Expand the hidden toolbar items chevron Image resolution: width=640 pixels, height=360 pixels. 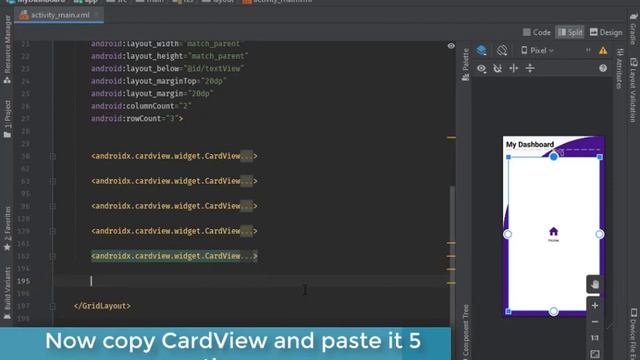[x=588, y=50]
